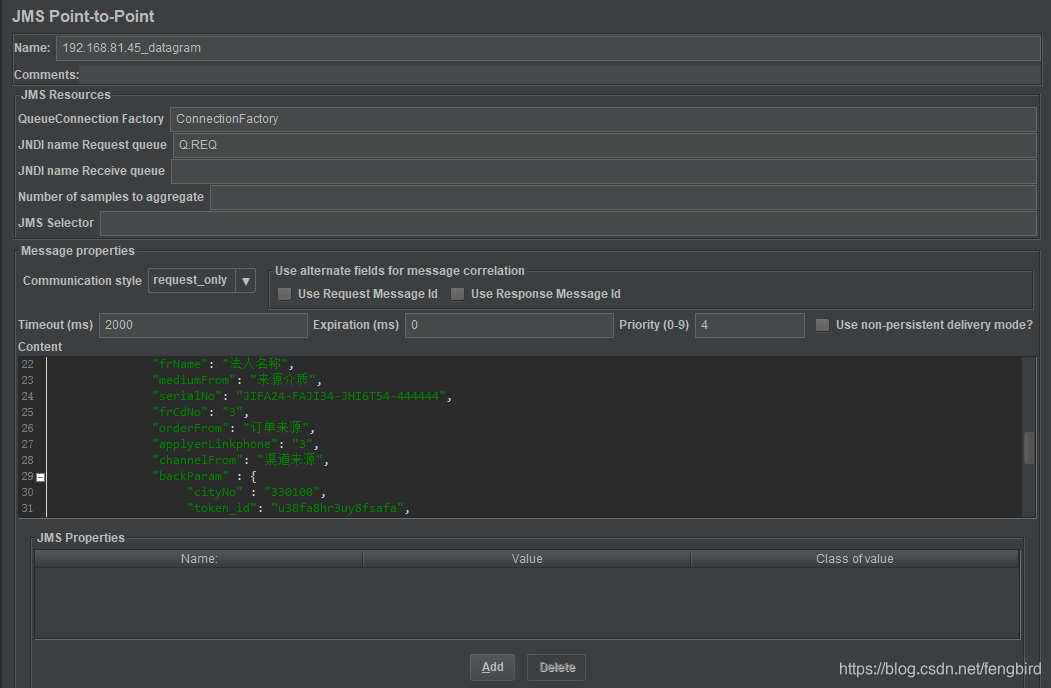Click the "channelFrom" line in Content editor

[241, 460]
